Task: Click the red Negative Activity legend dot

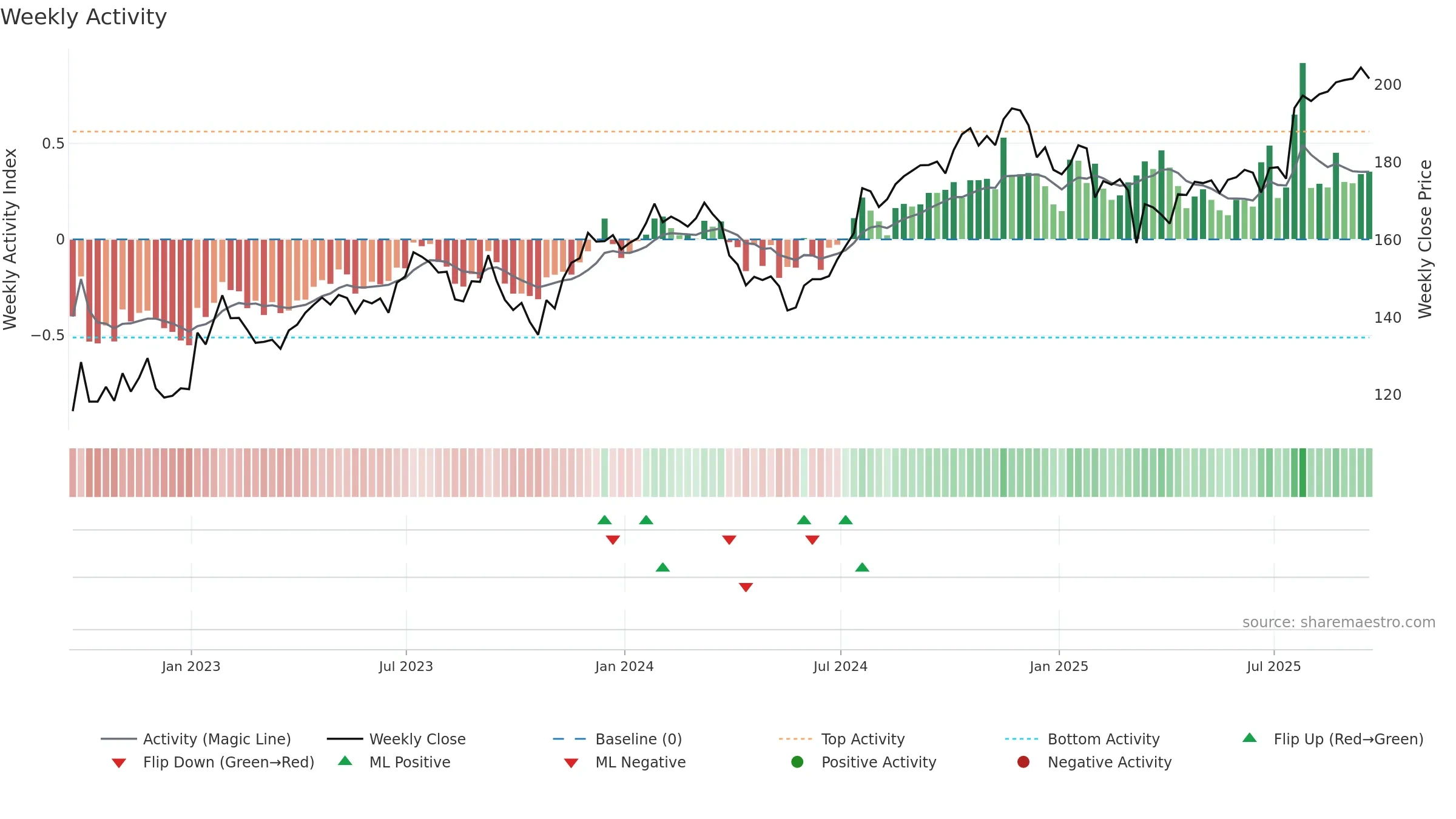Action: (1023, 762)
